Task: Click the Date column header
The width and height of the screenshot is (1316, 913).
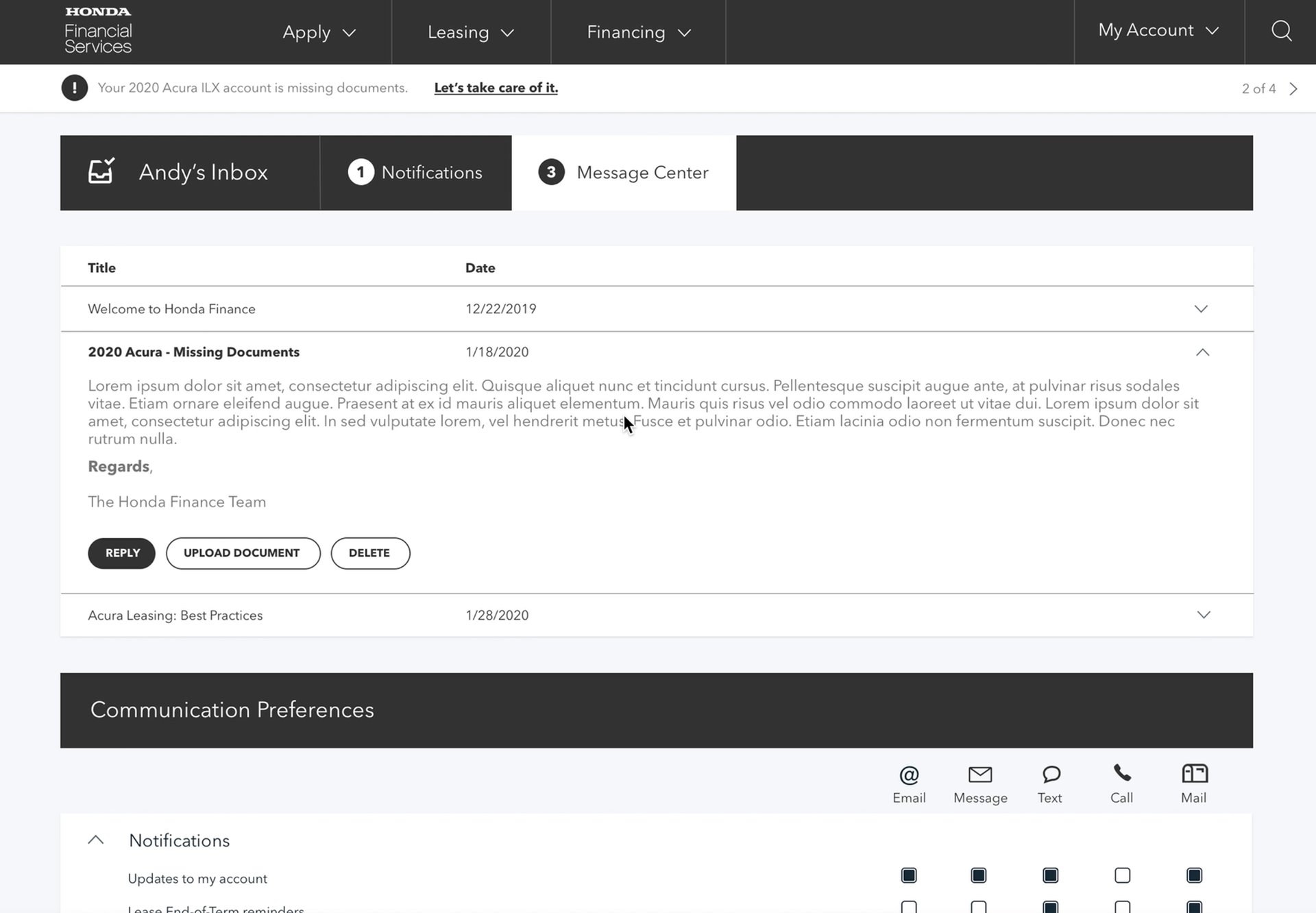Action: point(480,268)
